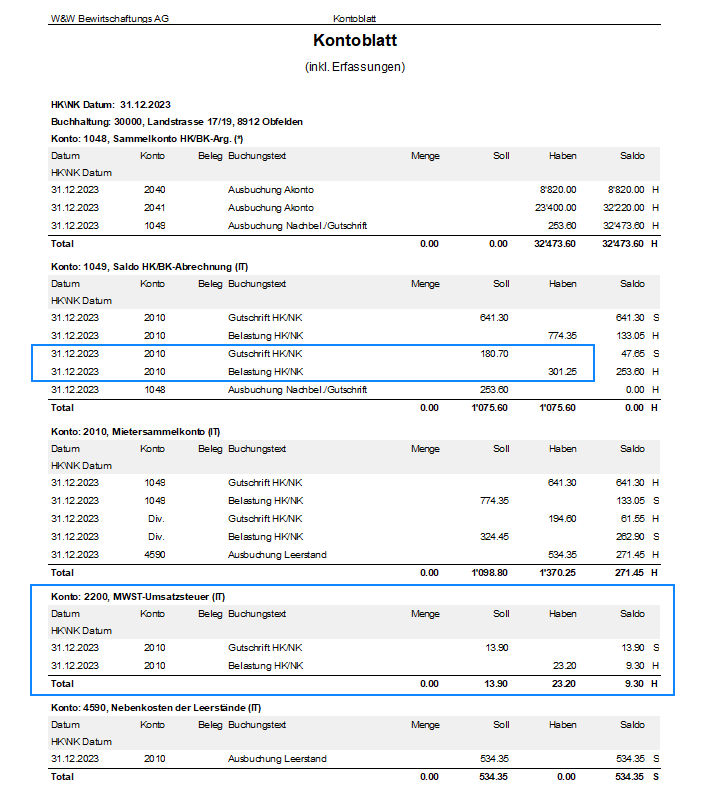The height and width of the screenshot is (797, 706).
Task: Click the bold Kontoblatt title
Action: tap(355, 40)
